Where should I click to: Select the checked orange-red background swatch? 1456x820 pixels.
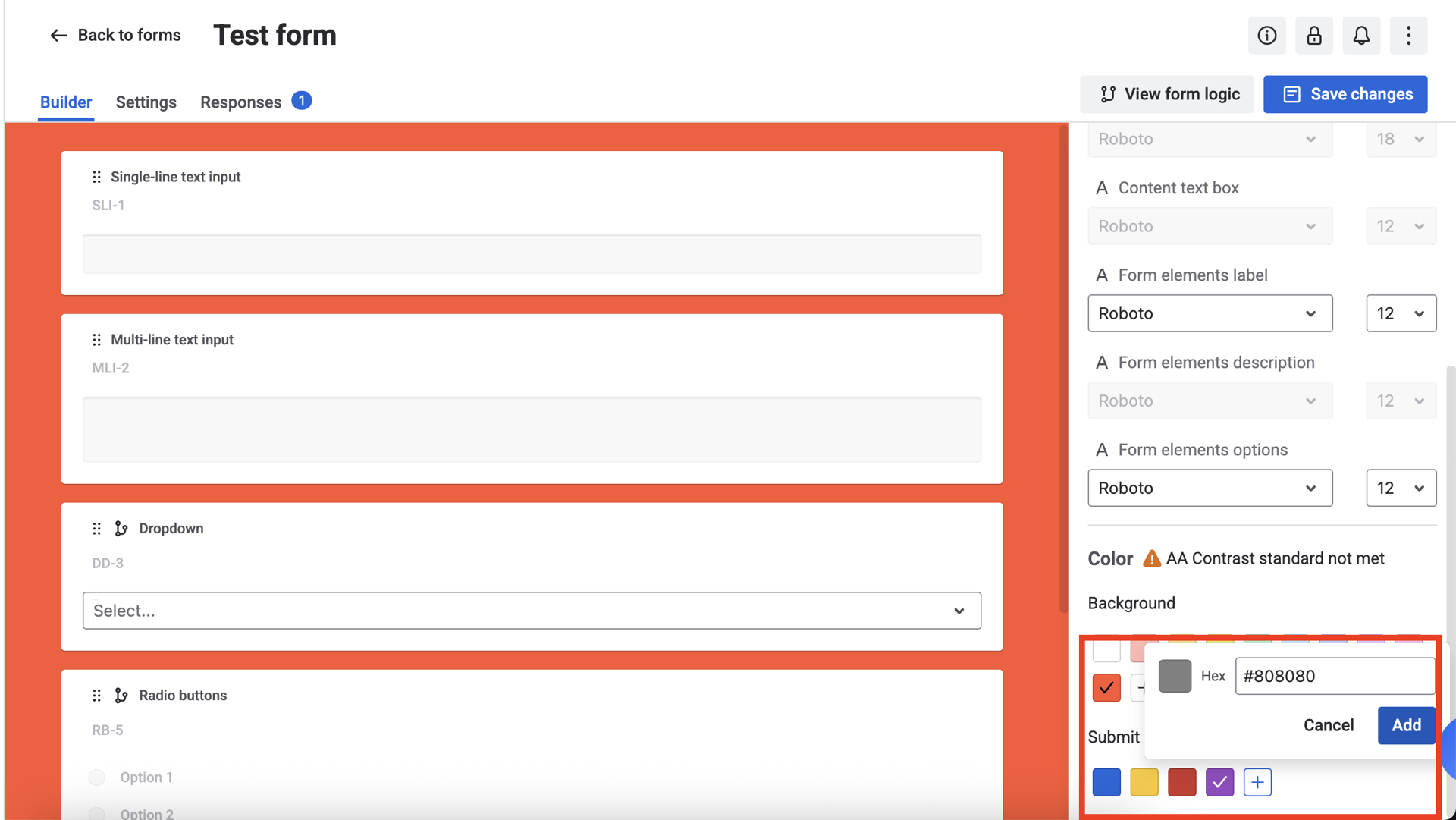tap(1106, 687)
